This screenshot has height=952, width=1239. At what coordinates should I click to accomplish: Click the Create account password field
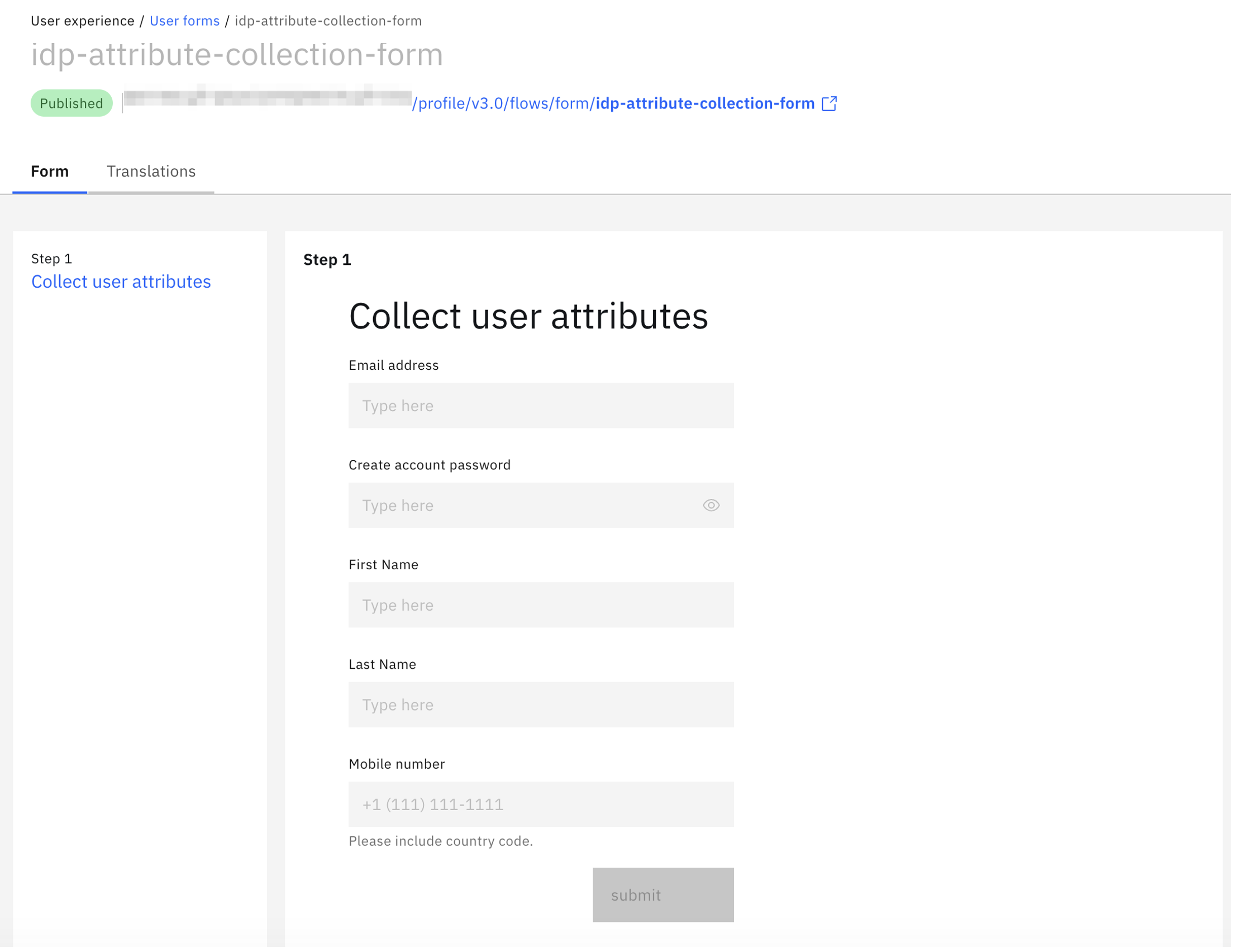[x=541, y=506]
